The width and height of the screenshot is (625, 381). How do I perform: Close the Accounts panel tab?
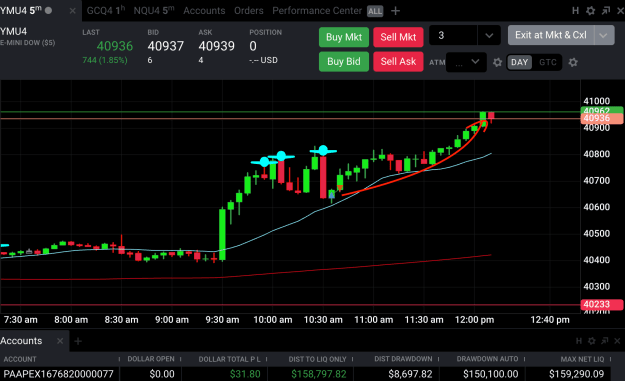pos(60,341)
